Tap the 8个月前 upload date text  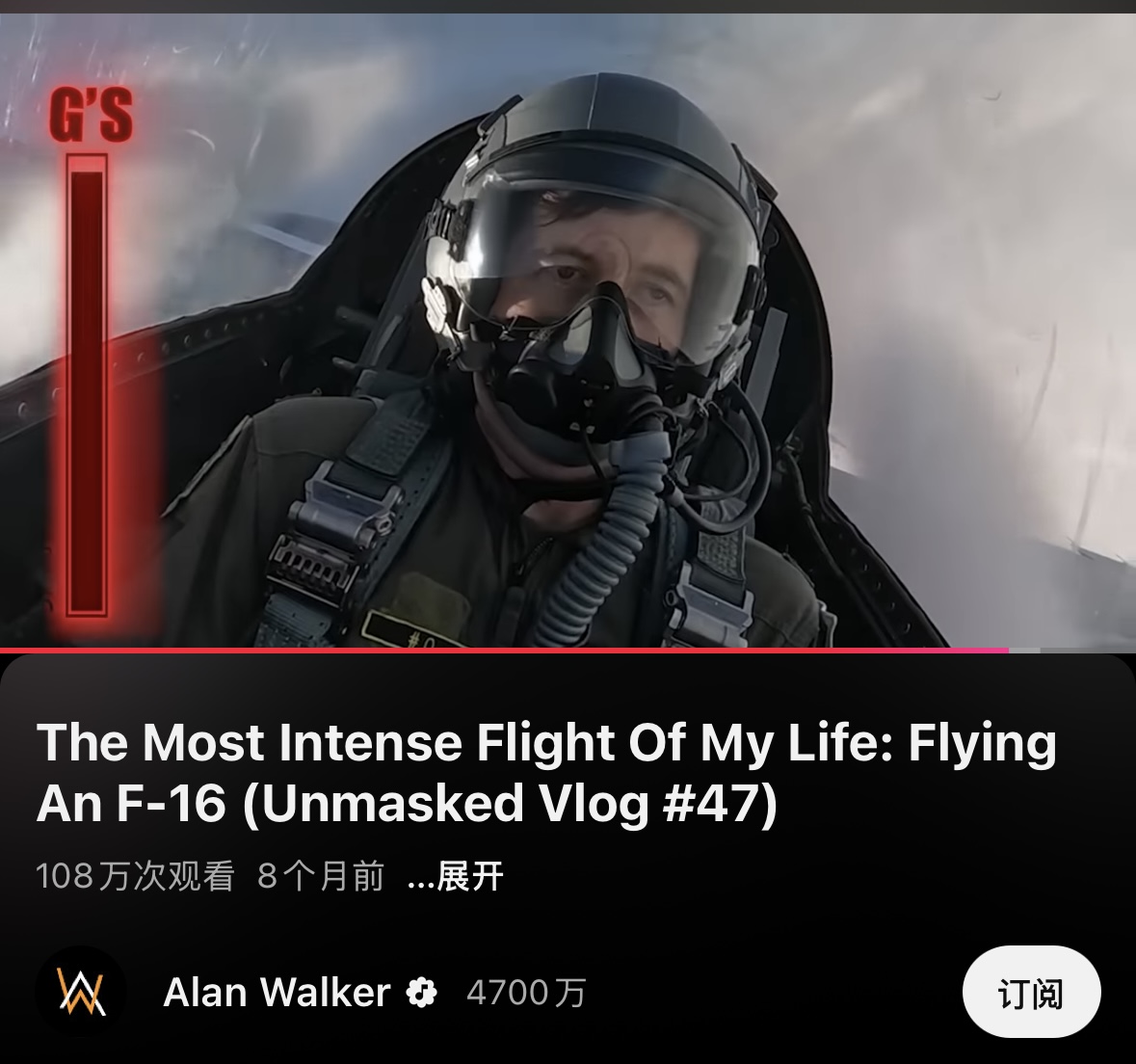pyautogui.click(x=321, y=876)
